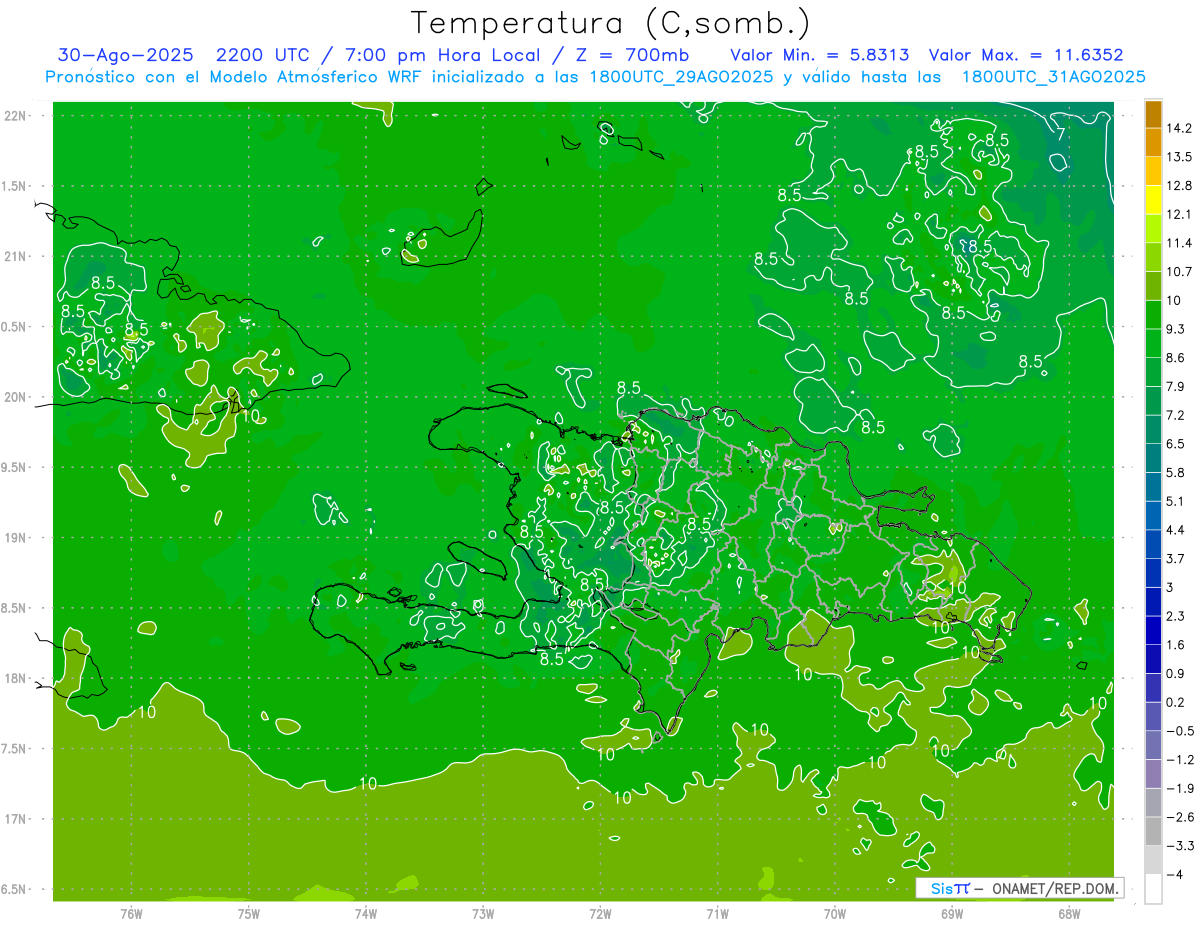Click the legend value 6.5

[x=1176, y=444]
